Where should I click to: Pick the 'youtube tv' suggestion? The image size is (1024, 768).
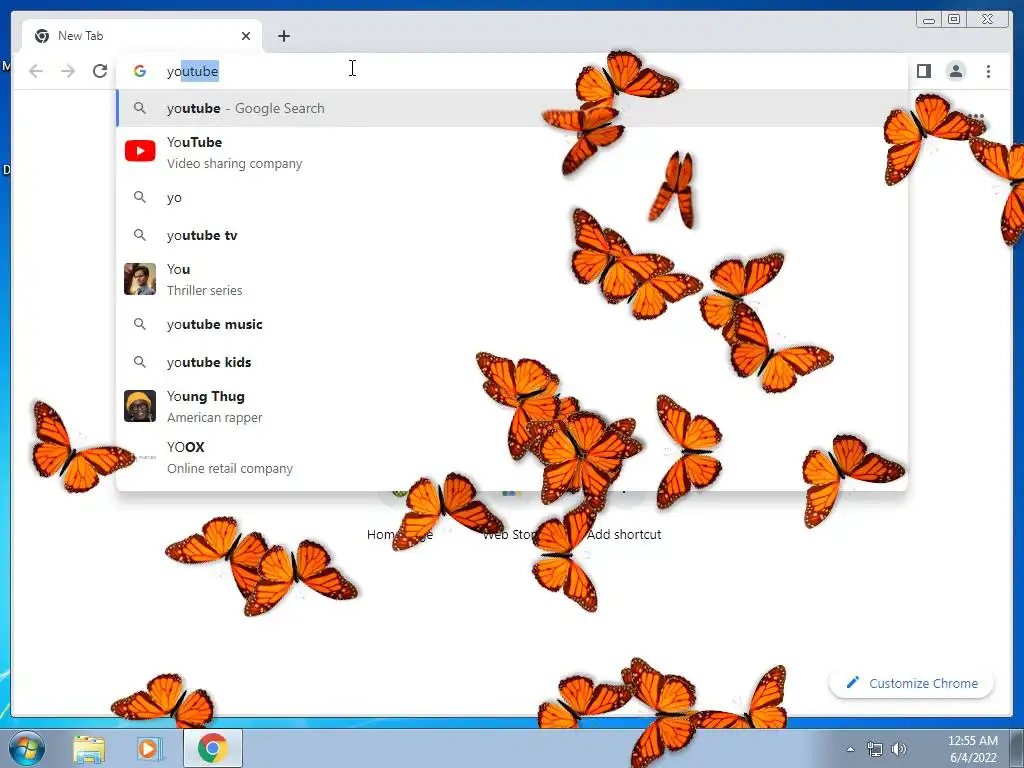[513, 235]
